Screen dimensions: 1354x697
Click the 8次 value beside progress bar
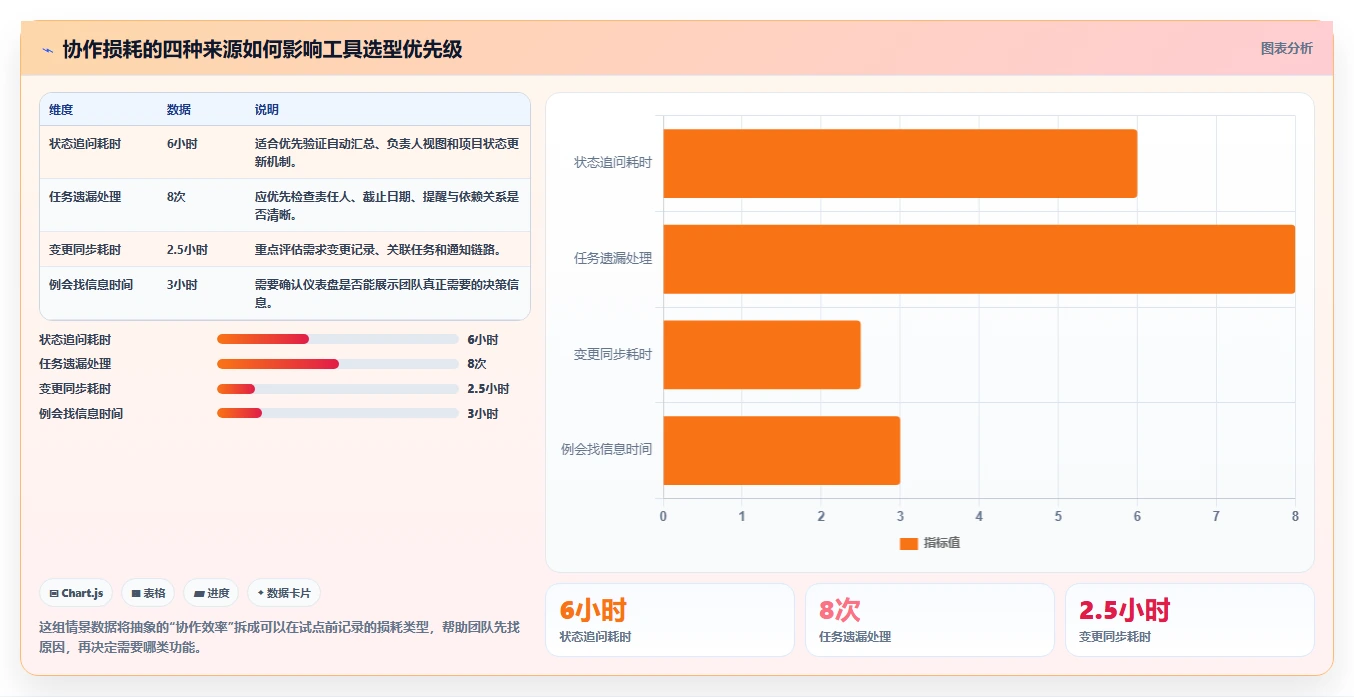[476, 364]
